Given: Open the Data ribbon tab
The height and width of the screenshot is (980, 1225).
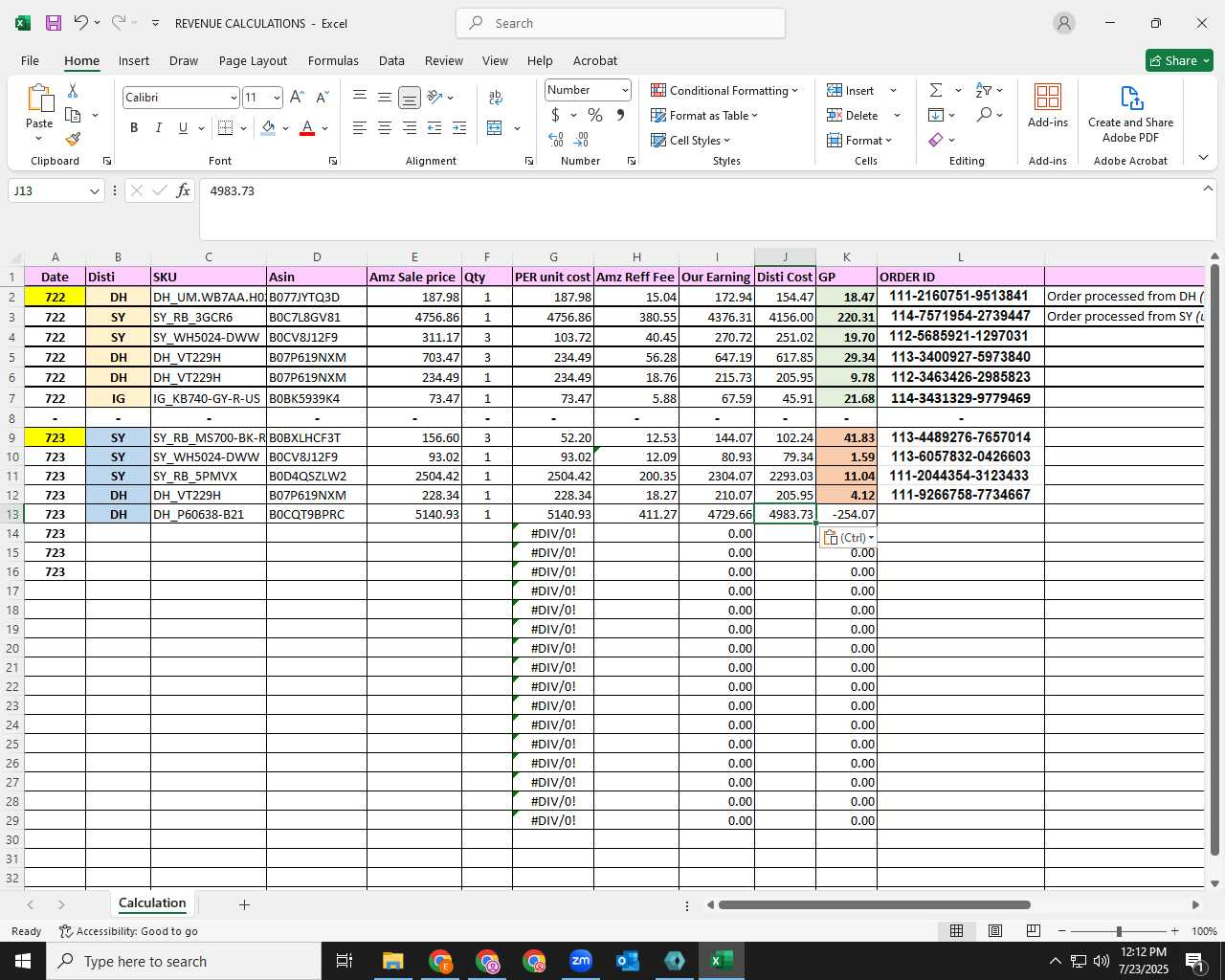Looking at the screenshot, I should click(x=391, y=60).
